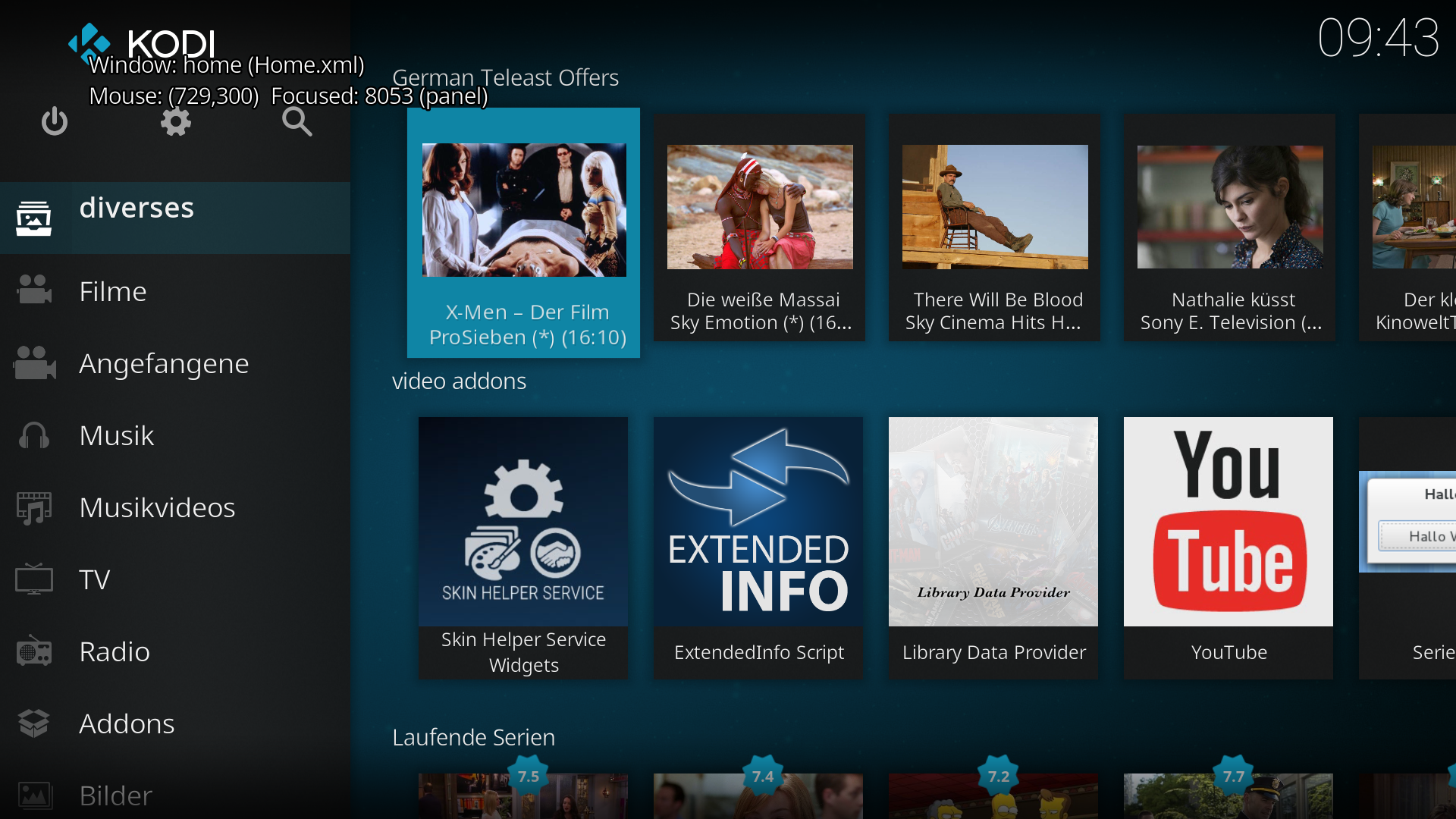
Task: Click the 'German Teleast Offers' heading
Action: [x=505, y=77]
